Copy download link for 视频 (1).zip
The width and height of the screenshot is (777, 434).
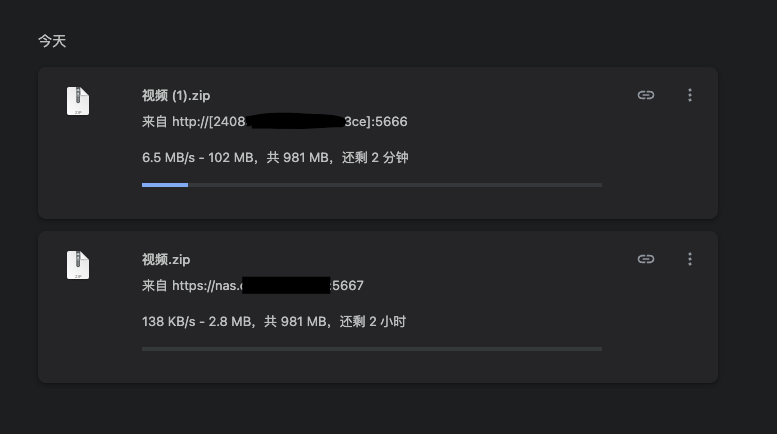pyautogui.click(x=646, y=95)
